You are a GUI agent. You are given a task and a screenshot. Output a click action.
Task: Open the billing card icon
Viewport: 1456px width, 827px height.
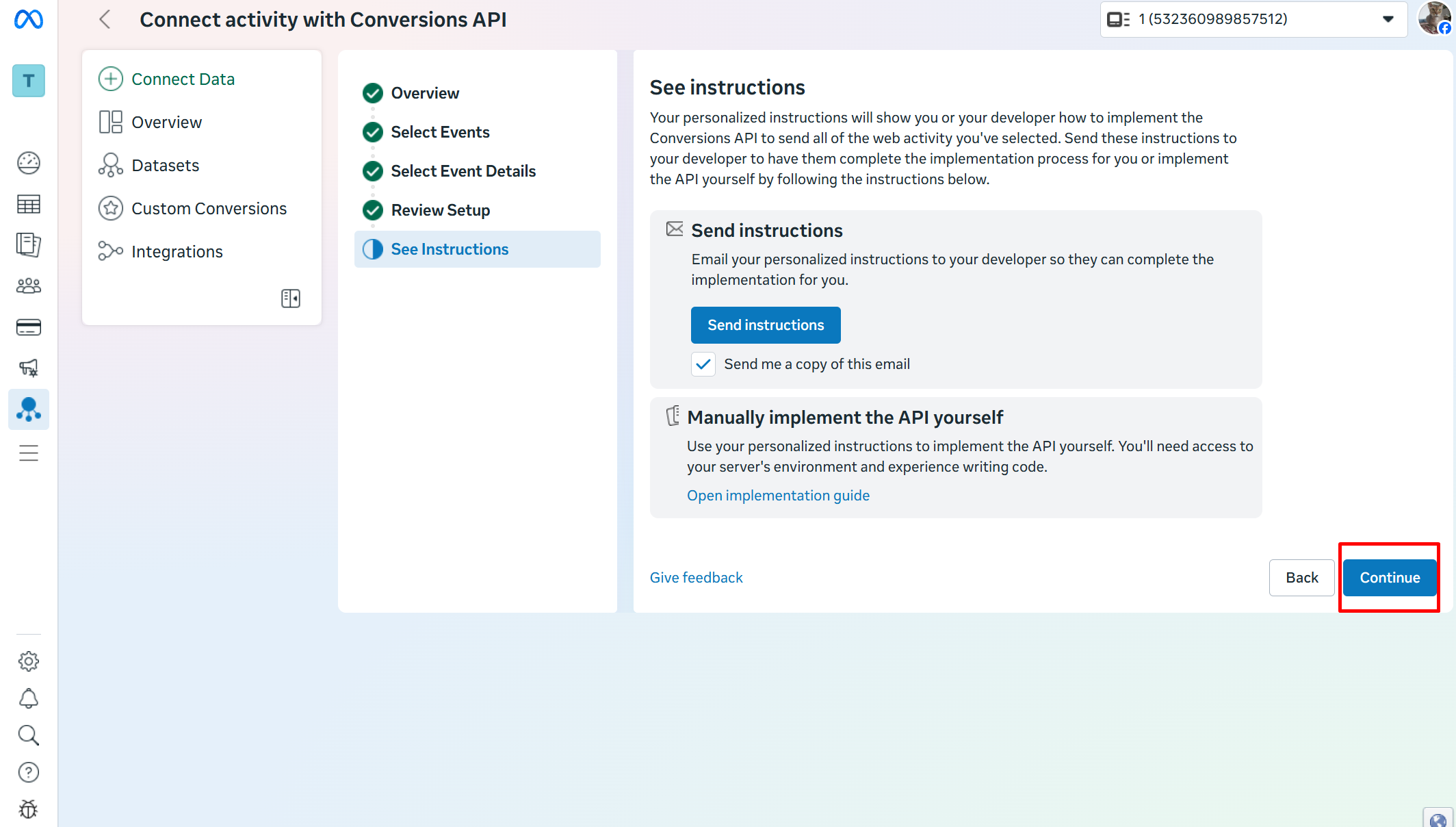click(29, 327)
